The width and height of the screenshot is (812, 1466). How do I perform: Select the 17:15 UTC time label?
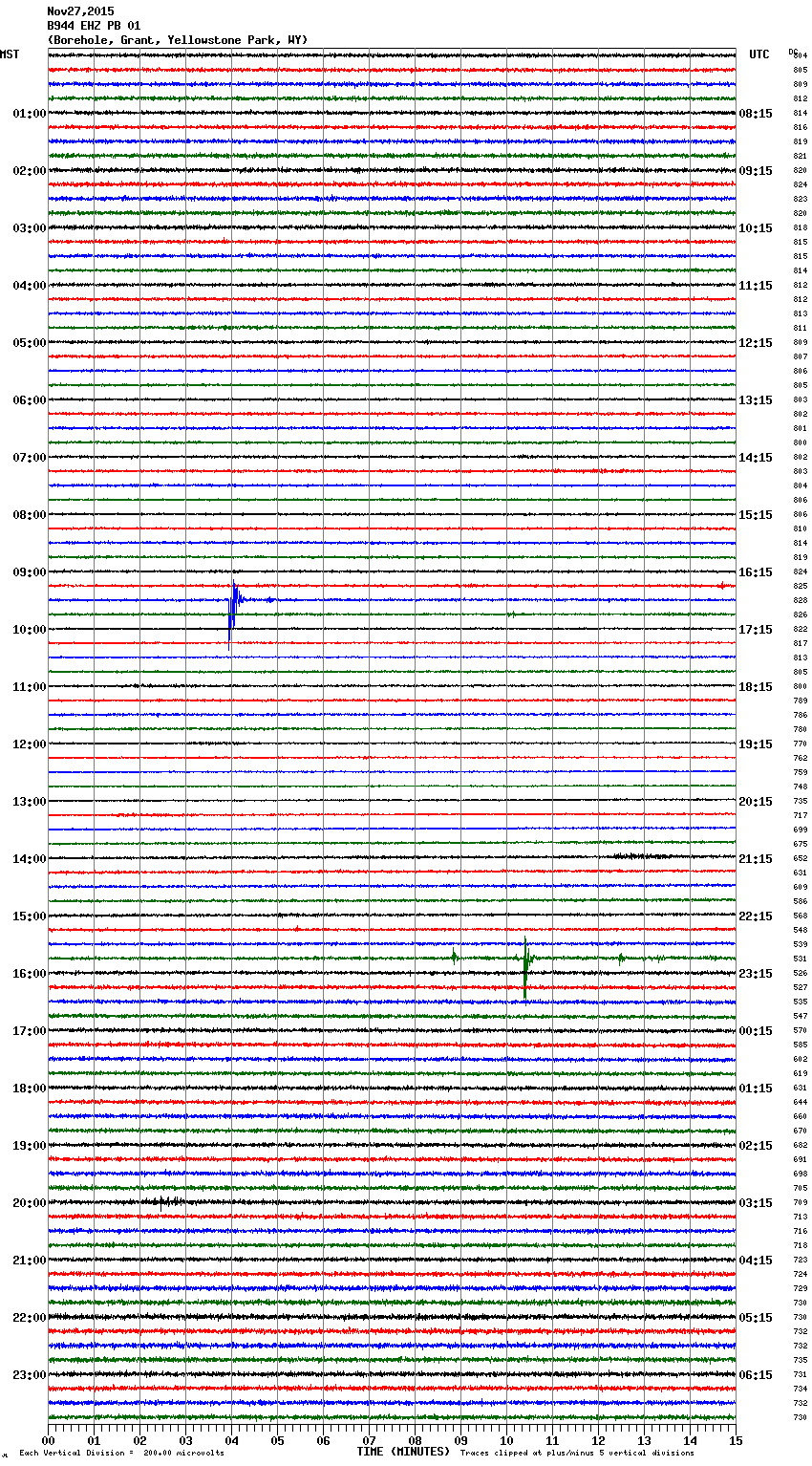pos(756,630)
